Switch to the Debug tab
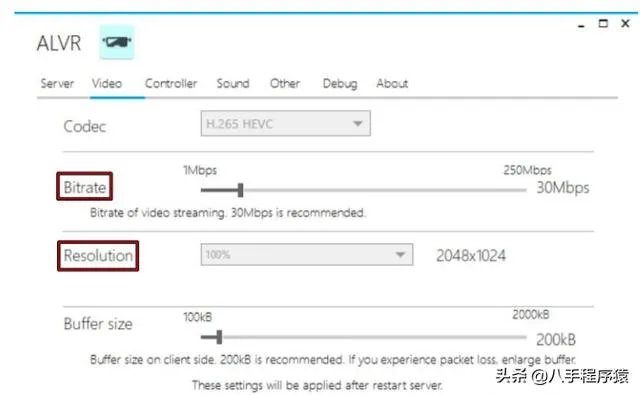Image resolution: width=640 pixels, height=395 pixels. tap(340, 84)
